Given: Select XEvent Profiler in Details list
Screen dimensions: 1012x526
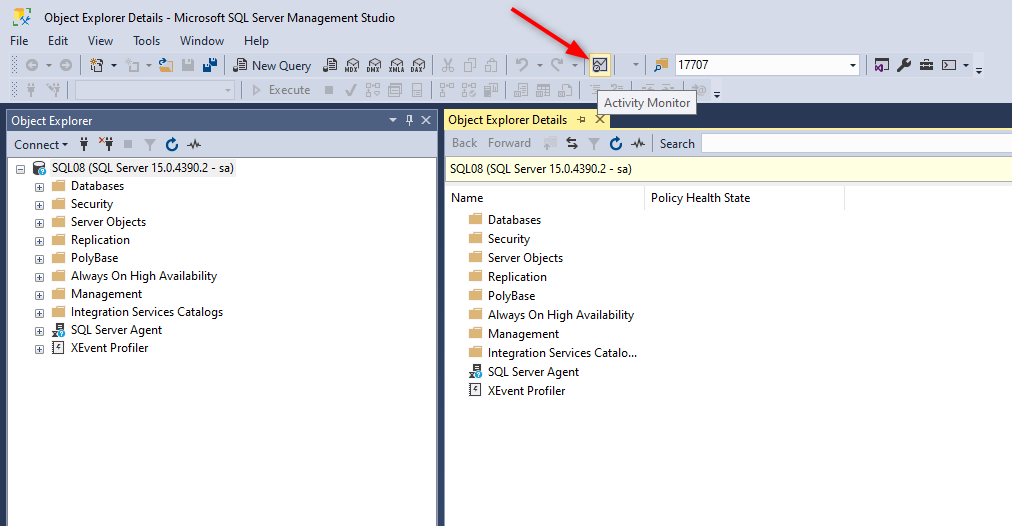Looking at the screenshot, I should (x=526, y=391).
